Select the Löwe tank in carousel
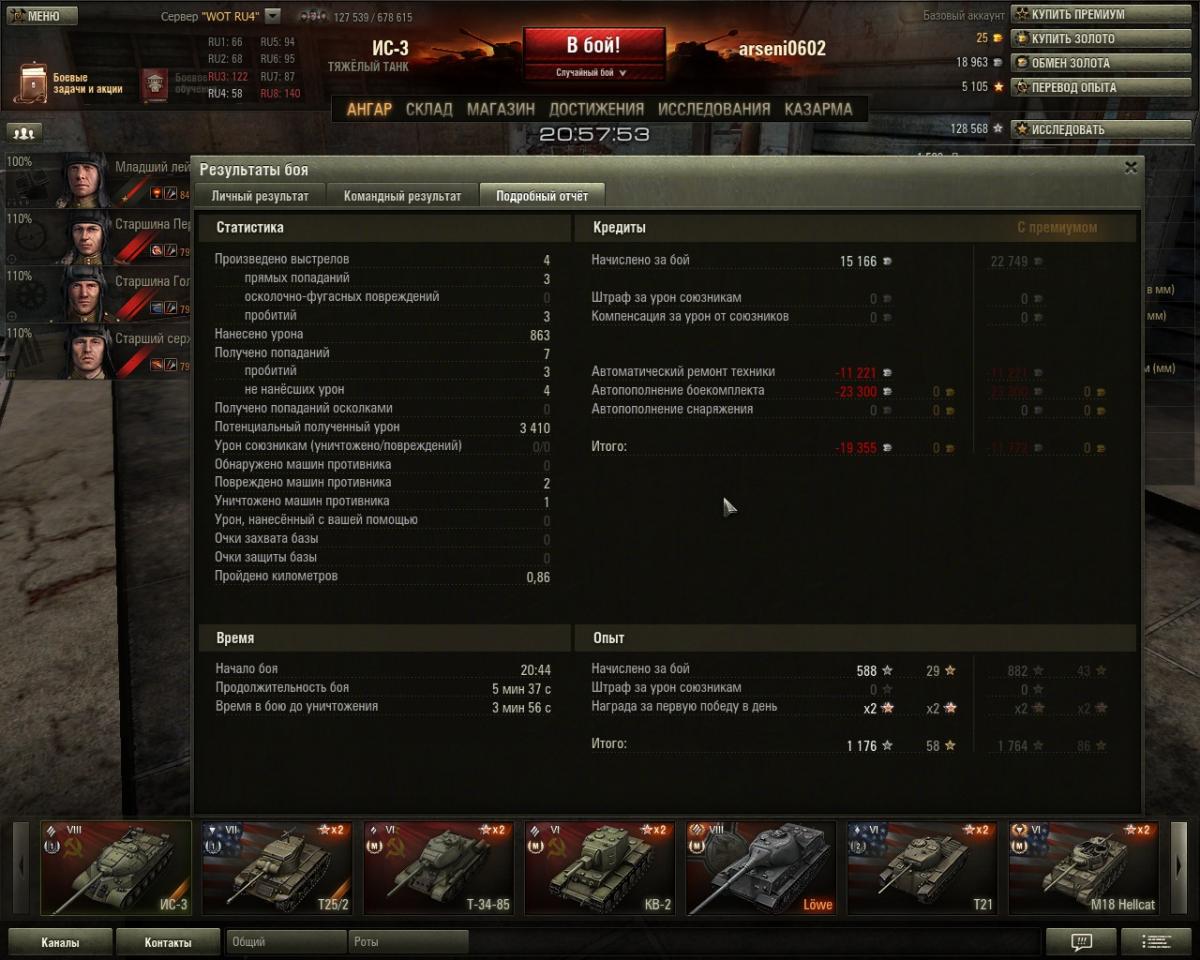Screen dimensions: 1200x960 point(761,868)
